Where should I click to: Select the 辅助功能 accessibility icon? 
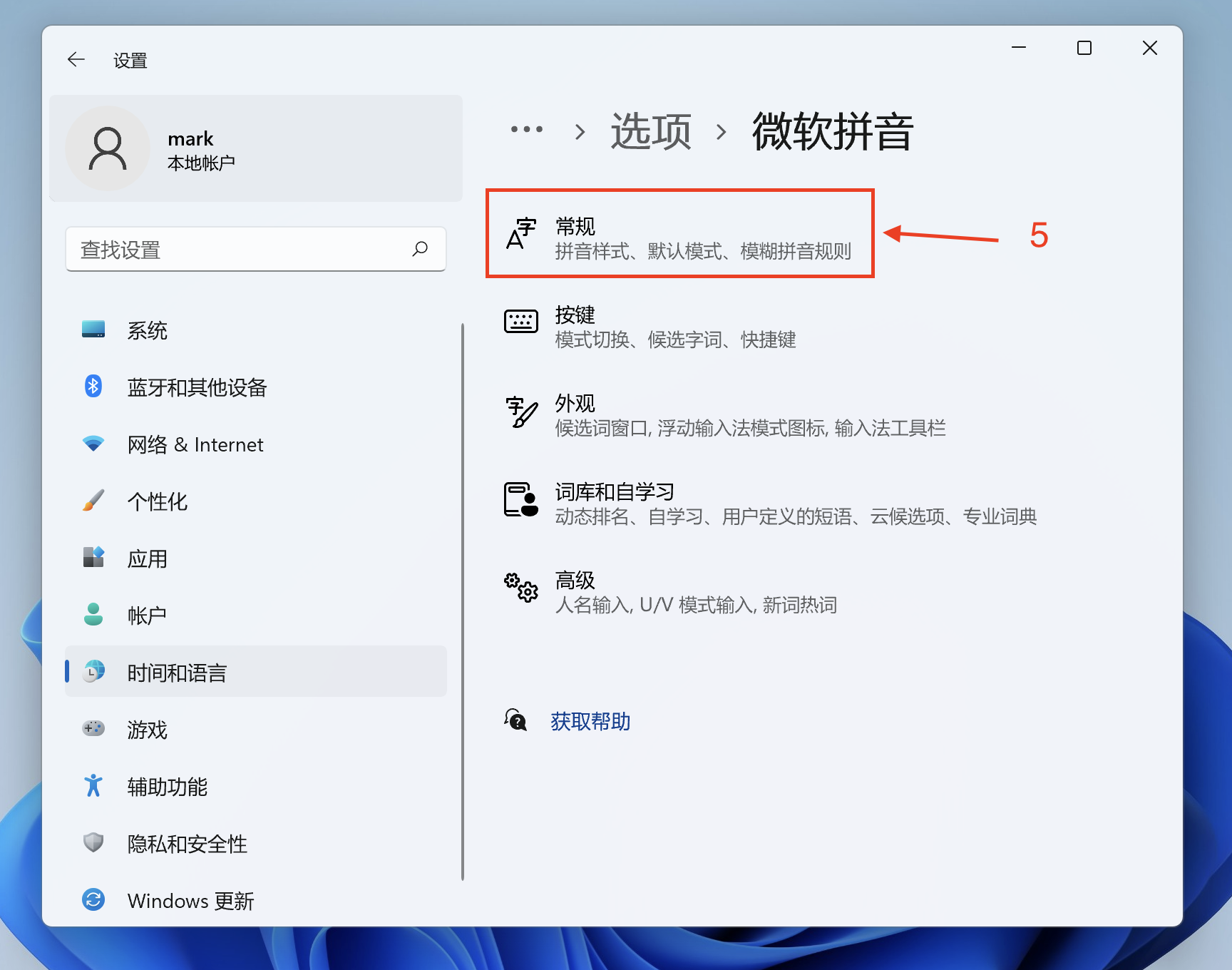tap(93, 785)
